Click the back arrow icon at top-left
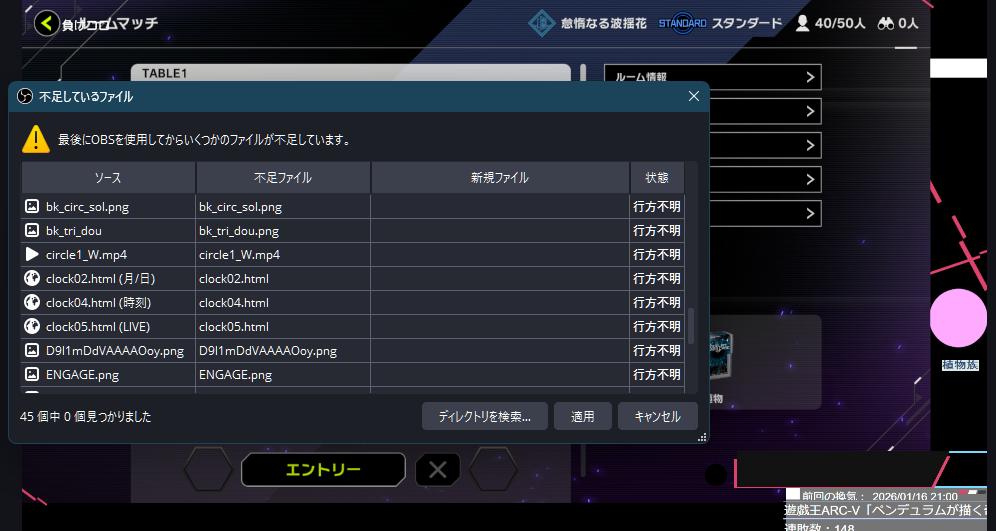 [45, 23]
